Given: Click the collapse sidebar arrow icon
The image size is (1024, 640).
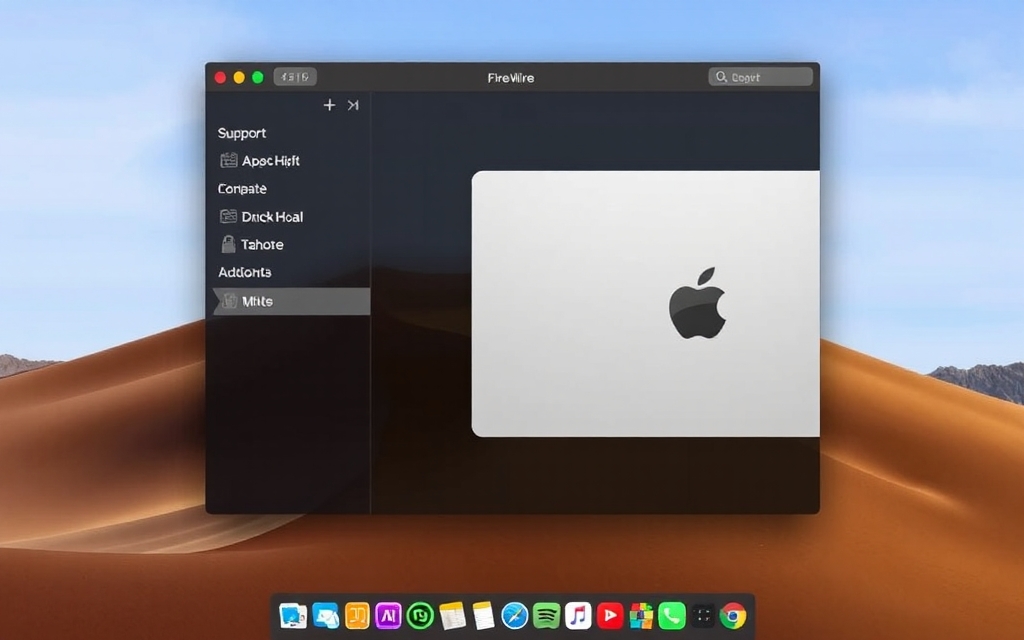Looking at the screenshot, I should click(353, 105).
